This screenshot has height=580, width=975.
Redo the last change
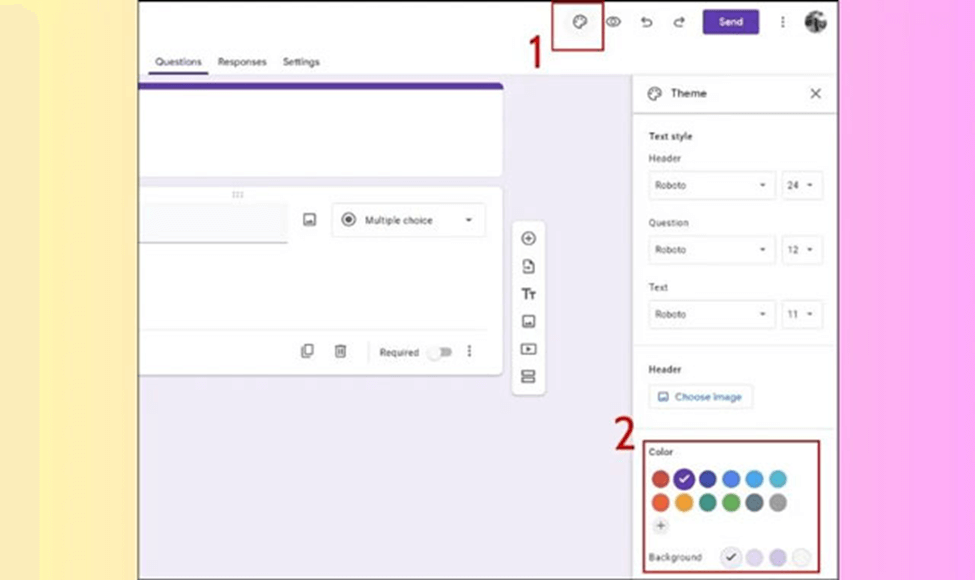[x=678, y=21]
